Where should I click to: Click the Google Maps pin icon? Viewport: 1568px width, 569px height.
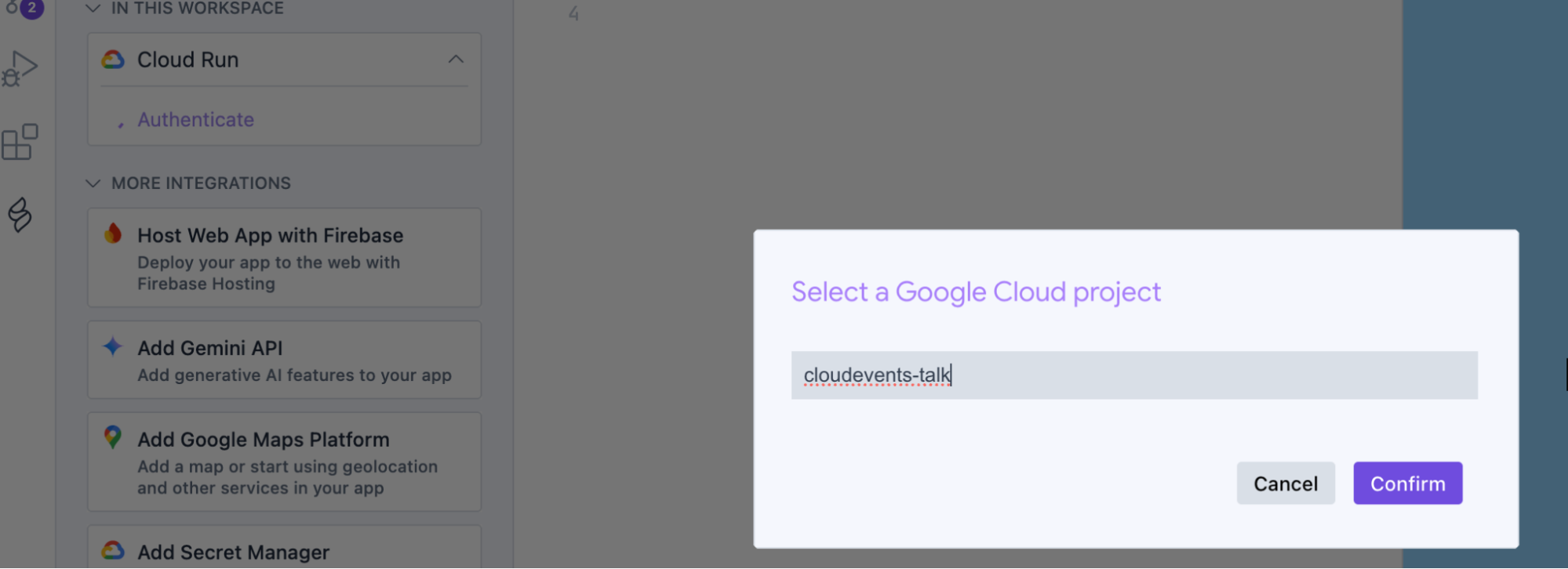pyautogui.click(x=113, y=437)
